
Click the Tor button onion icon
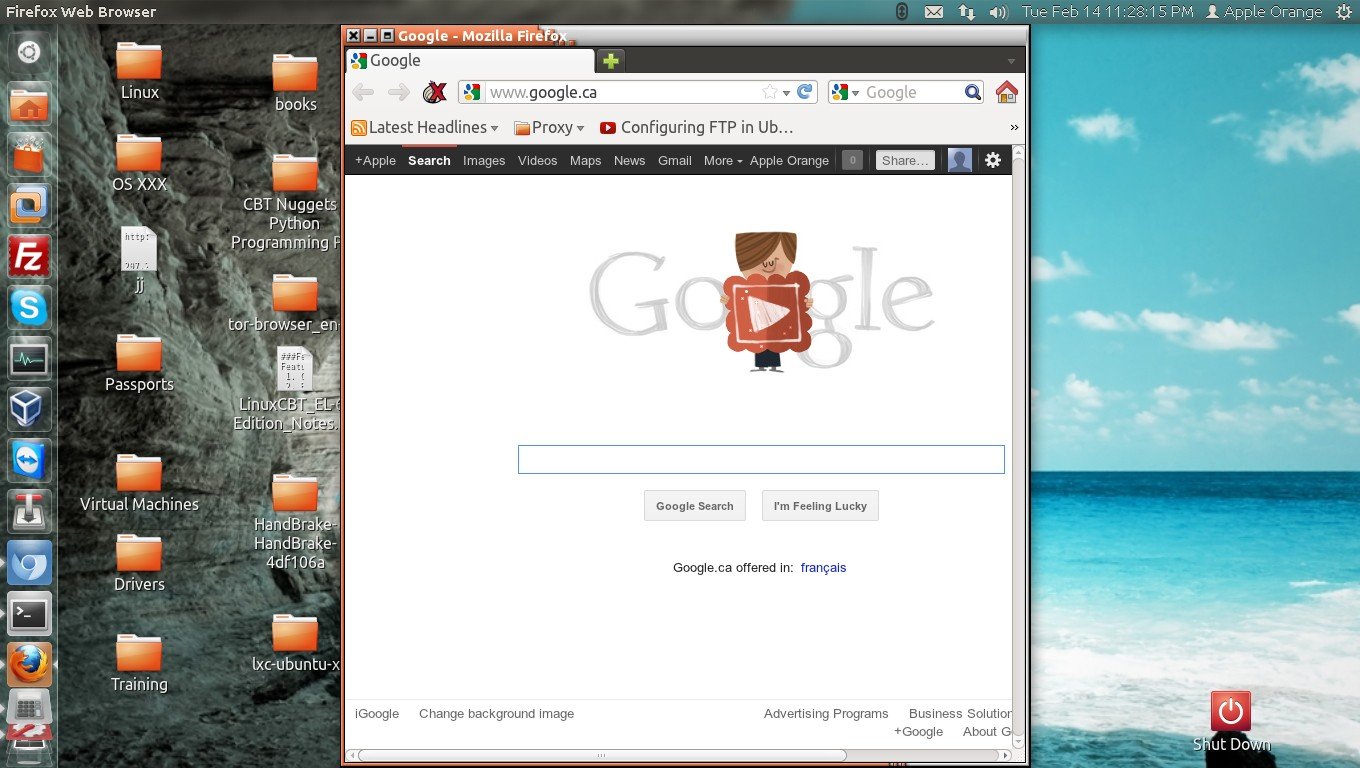pyautogui.click(x=435, y=92)
